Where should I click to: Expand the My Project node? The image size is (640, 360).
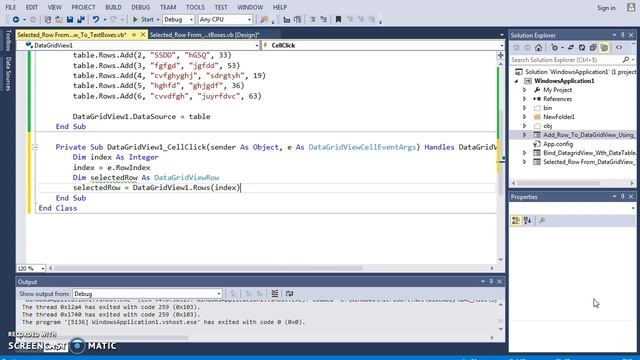point(524,90)
